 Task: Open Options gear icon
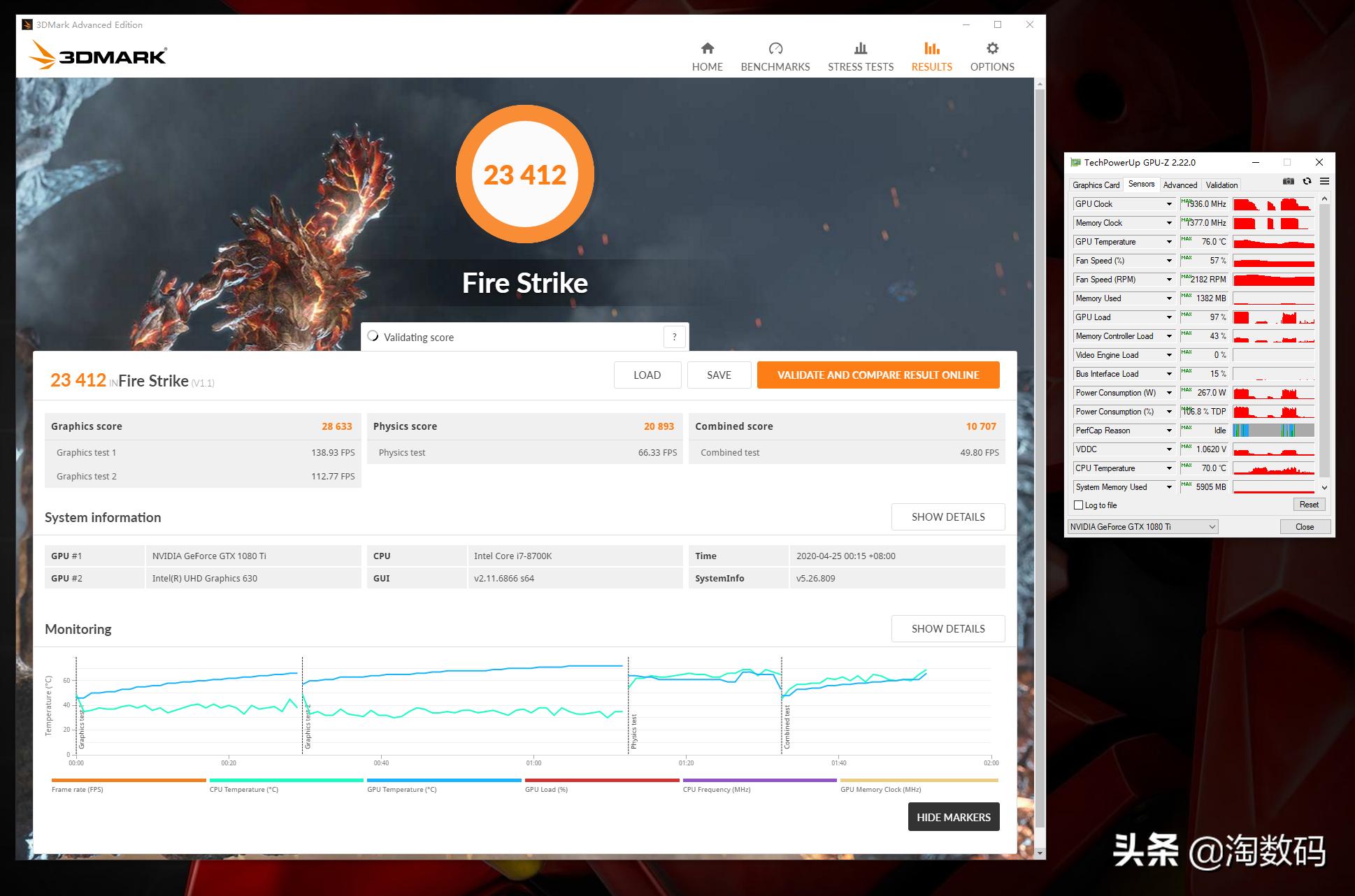click(991, 48)
